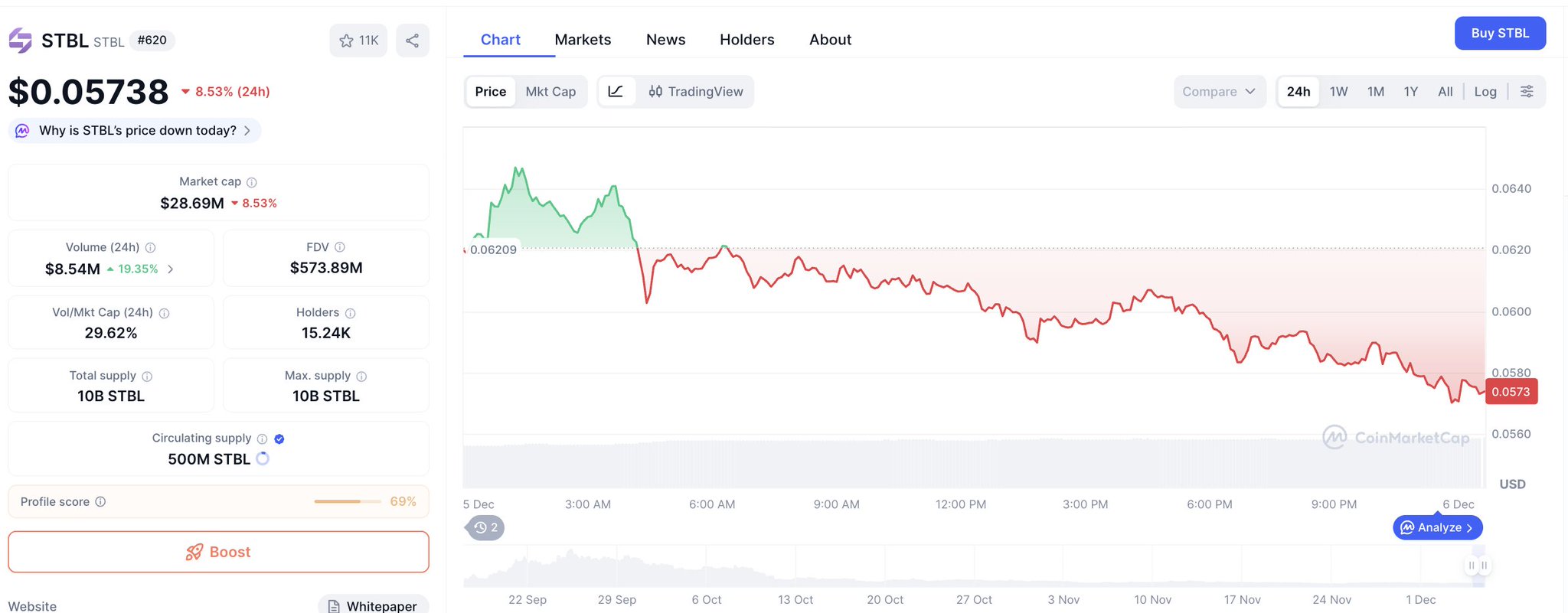This screenshot has width=1568, height=613.
Task: Expand Volume (24h) details arrow
Action: (x=171, y=269)
